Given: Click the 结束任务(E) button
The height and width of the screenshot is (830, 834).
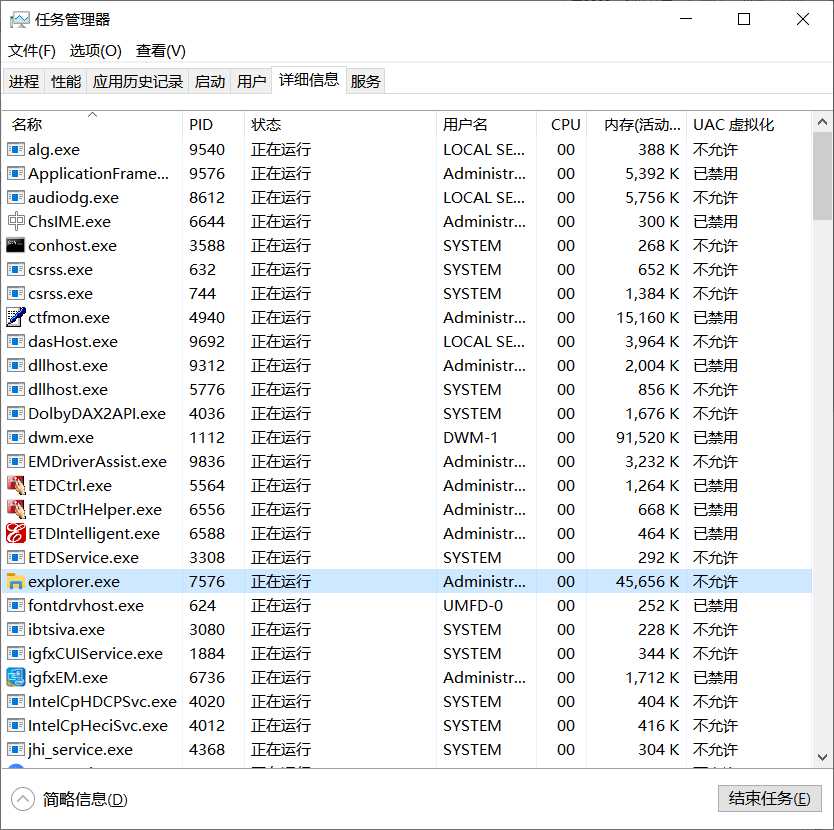Looking at the screenshot, I should (x=770, y=798).
